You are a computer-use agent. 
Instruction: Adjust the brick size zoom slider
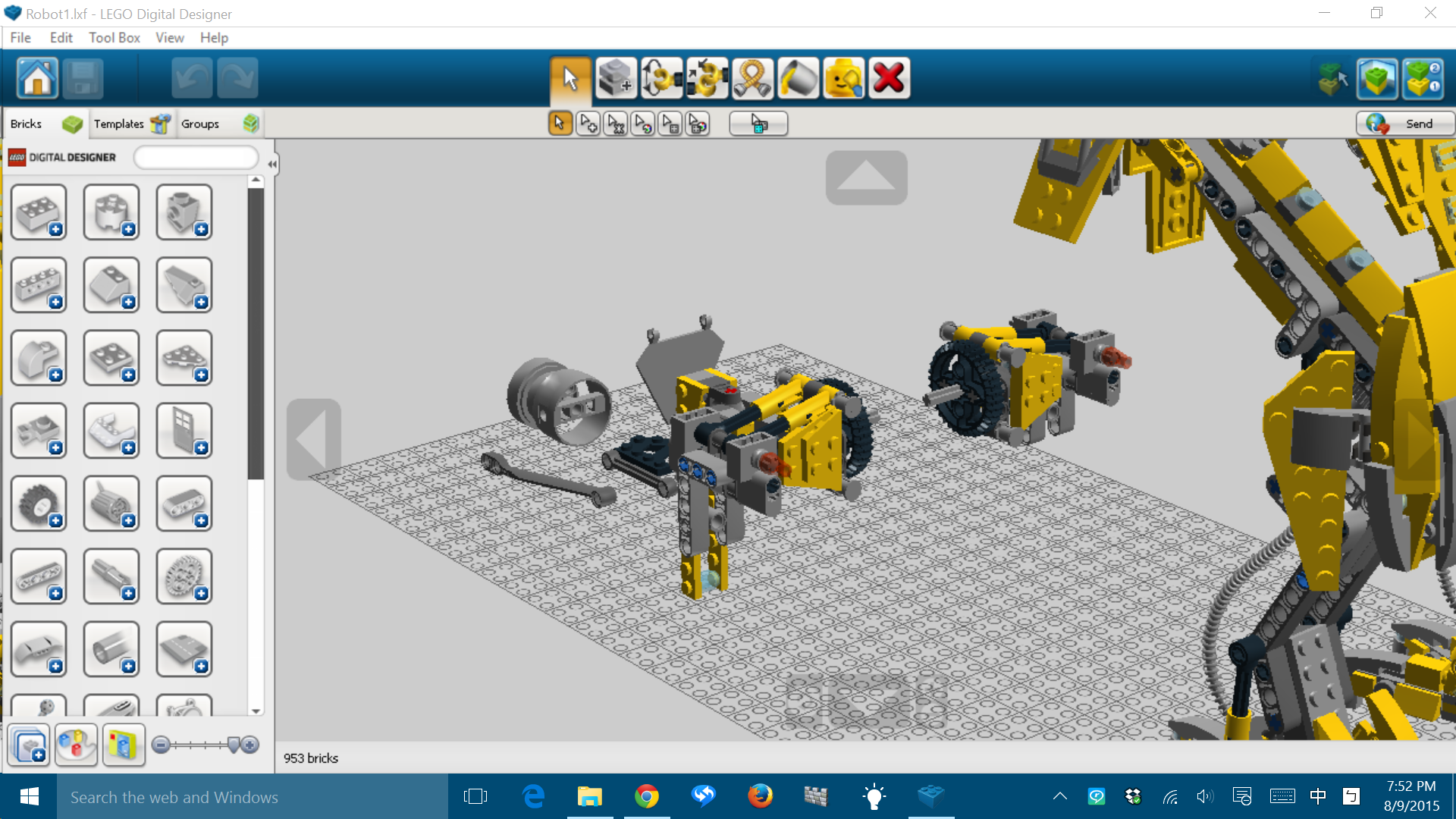203,745
